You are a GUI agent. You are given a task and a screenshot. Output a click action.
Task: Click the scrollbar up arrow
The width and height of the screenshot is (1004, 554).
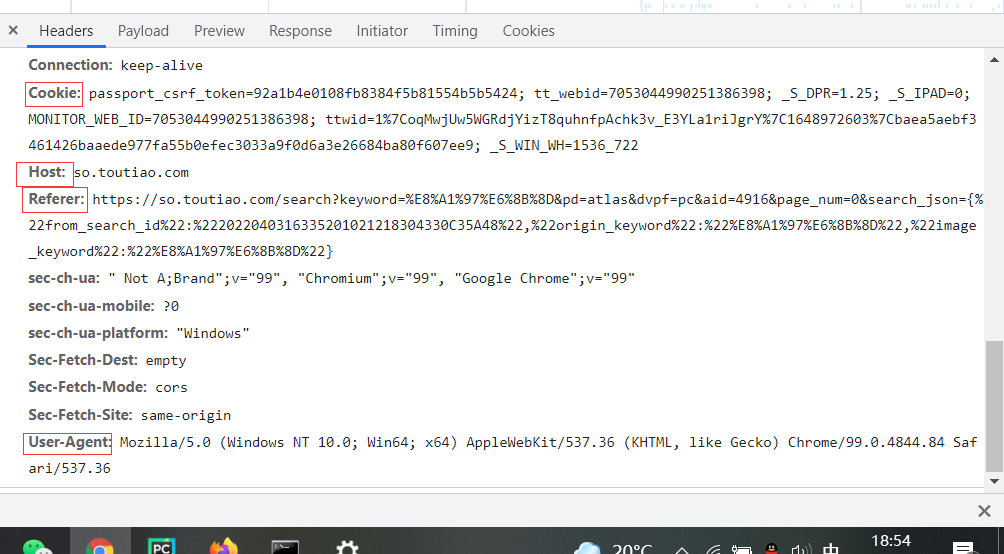pos(994,60)
